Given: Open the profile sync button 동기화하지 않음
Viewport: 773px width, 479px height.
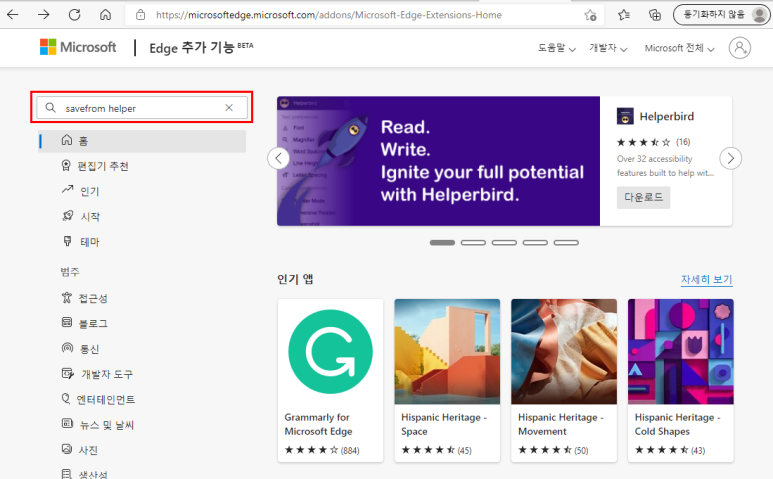Looking at the screenshot, I should pos(721,15).
